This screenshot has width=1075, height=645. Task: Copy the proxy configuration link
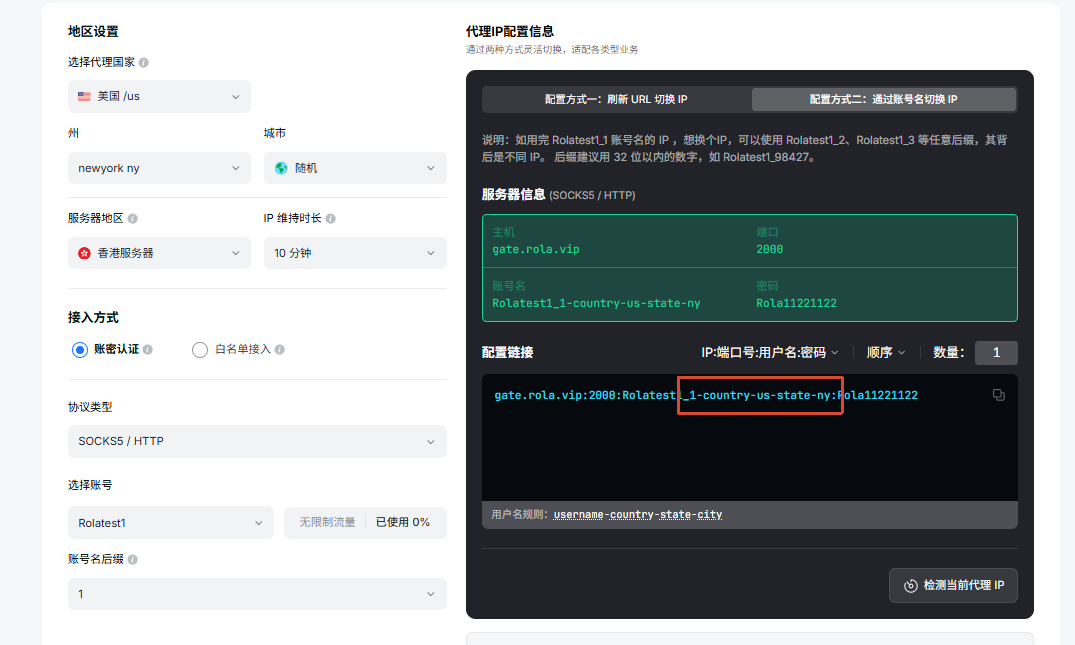pos(998,395)
